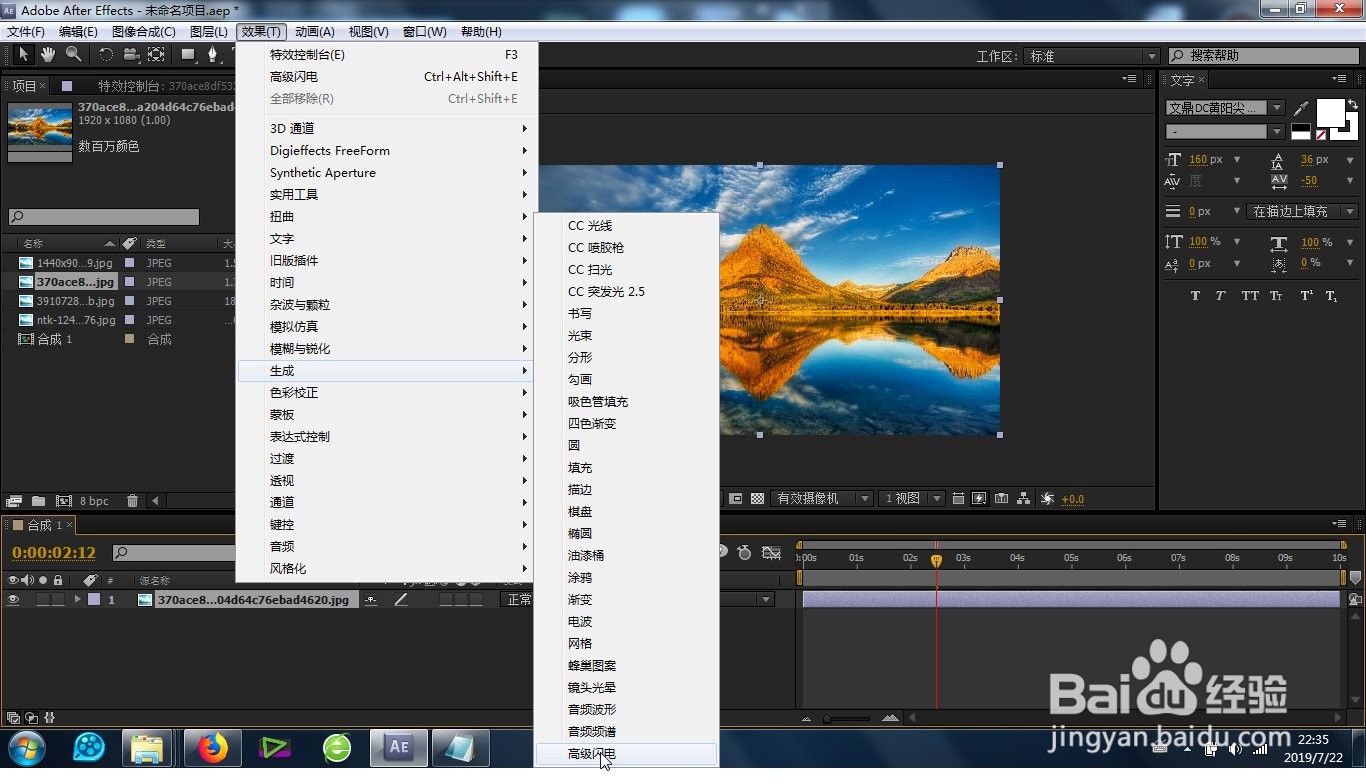Click the eyedropper in the Text panel
The width and height of the screenshot is (1366, 784).
pos(1302,107)
